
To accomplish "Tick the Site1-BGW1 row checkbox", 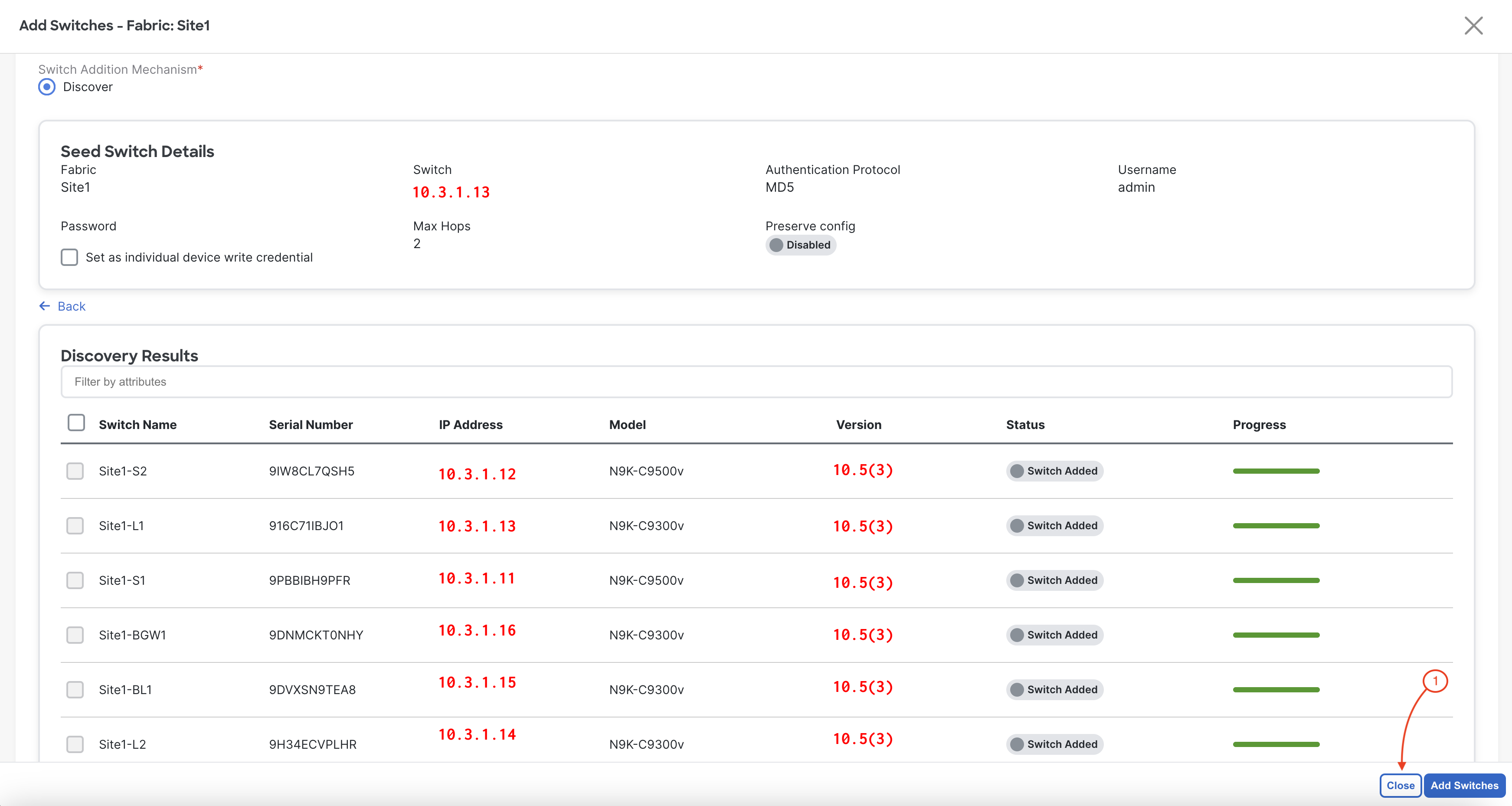I will click(x=75, y=635).
